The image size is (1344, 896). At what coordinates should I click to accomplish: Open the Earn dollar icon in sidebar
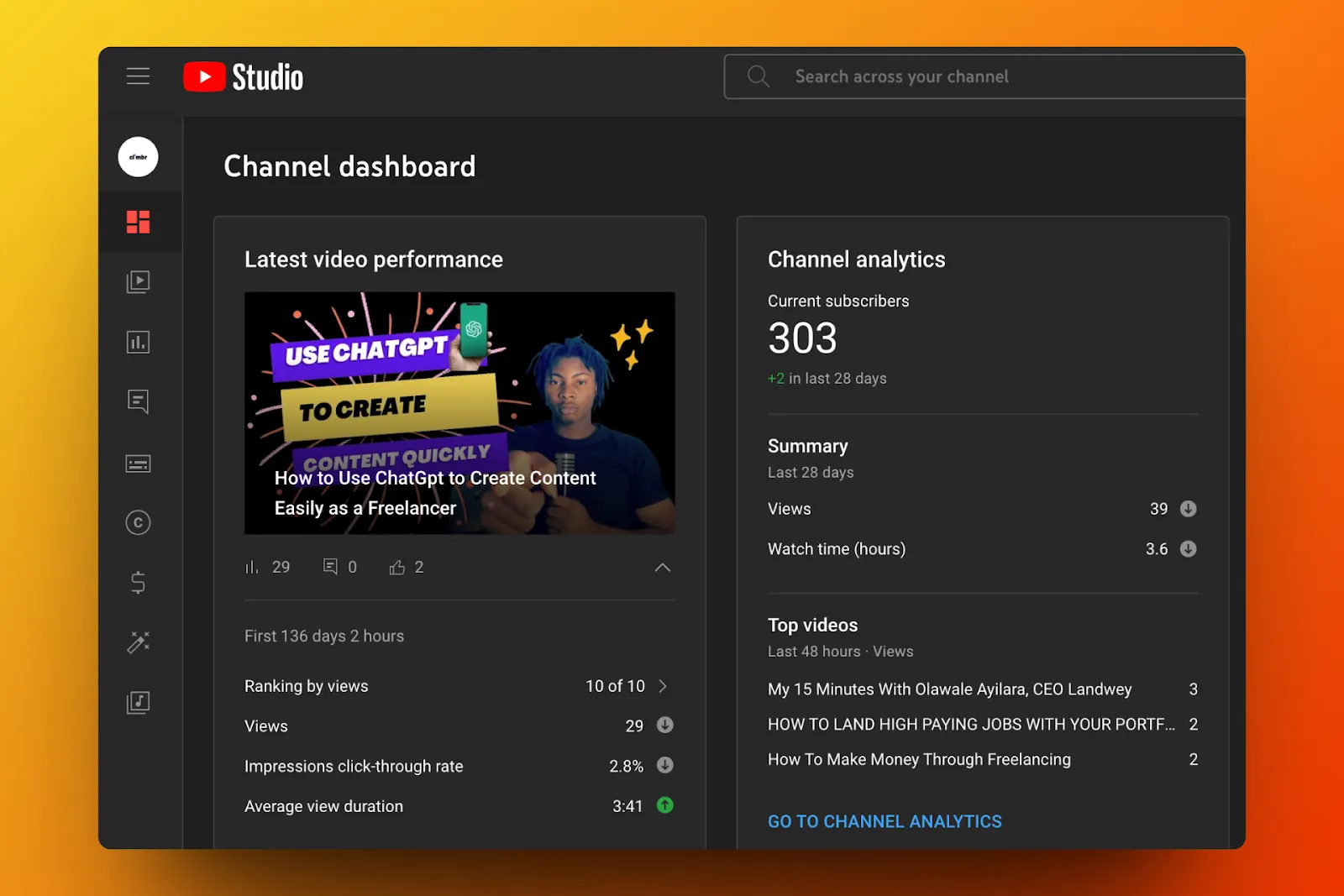pyautogui.click(x=138, y=582)
